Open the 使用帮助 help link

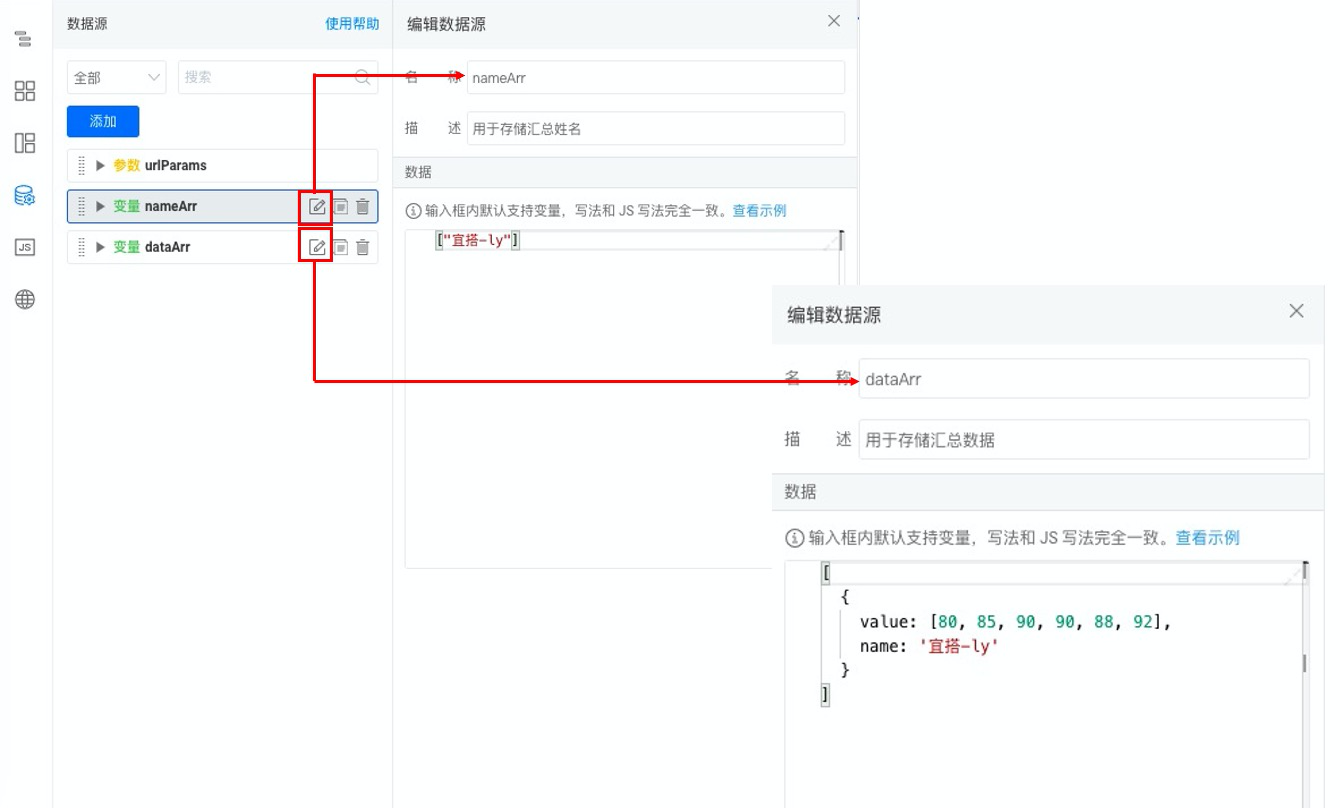point(352,24)
